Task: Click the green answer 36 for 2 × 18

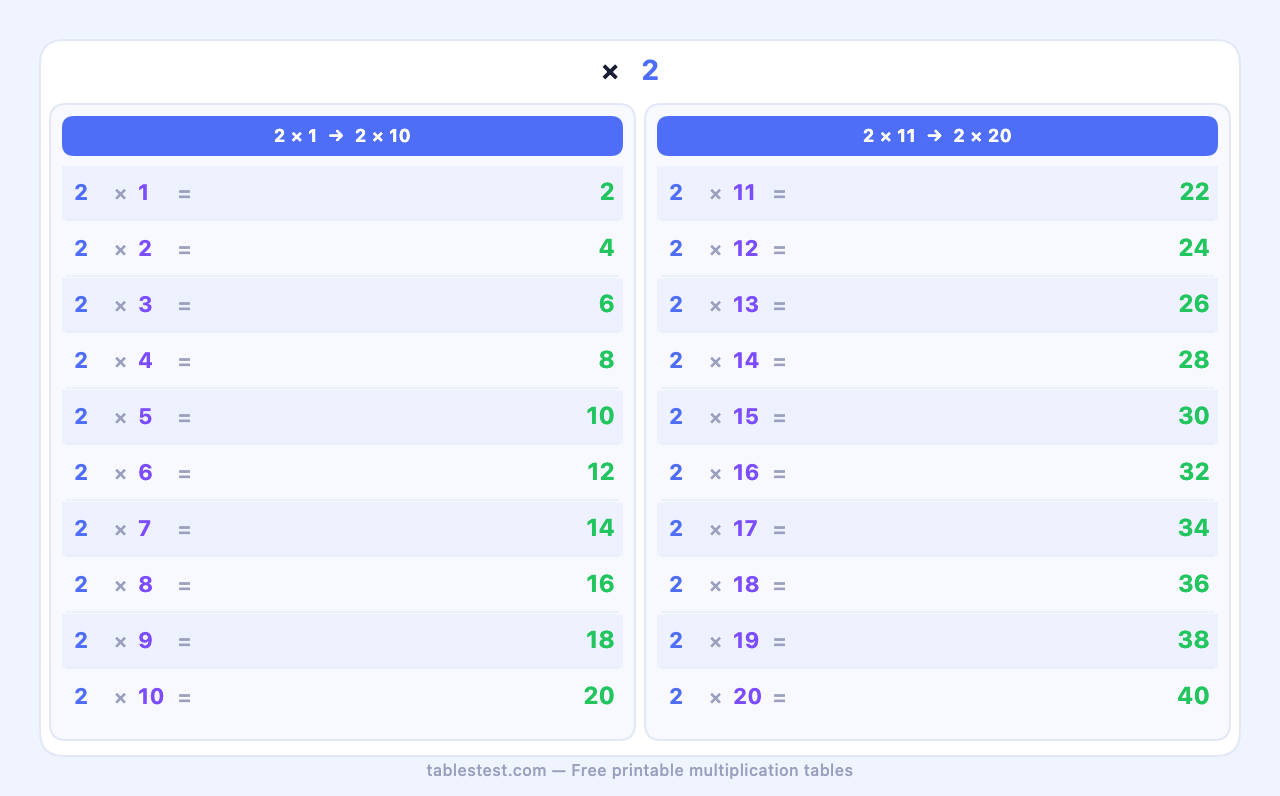Action: [1194, 584]
